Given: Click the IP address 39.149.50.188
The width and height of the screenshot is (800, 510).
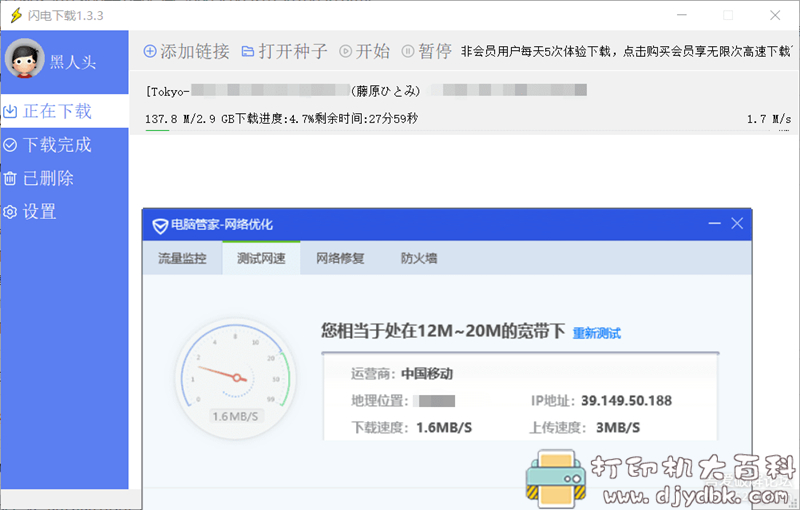Looking at the screenshot, I should [x=627, y=401].
